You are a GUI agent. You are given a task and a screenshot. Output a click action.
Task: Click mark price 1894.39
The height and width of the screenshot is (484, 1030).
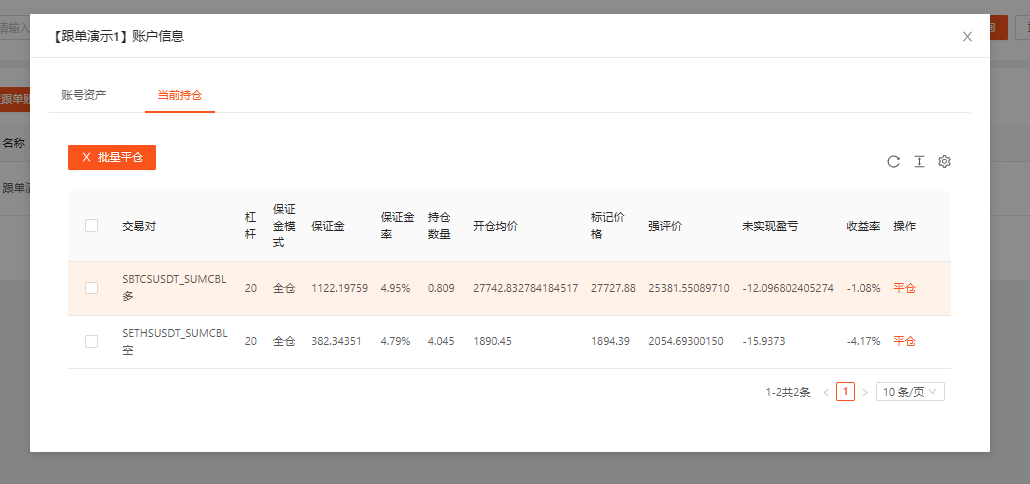pos(610,341)
